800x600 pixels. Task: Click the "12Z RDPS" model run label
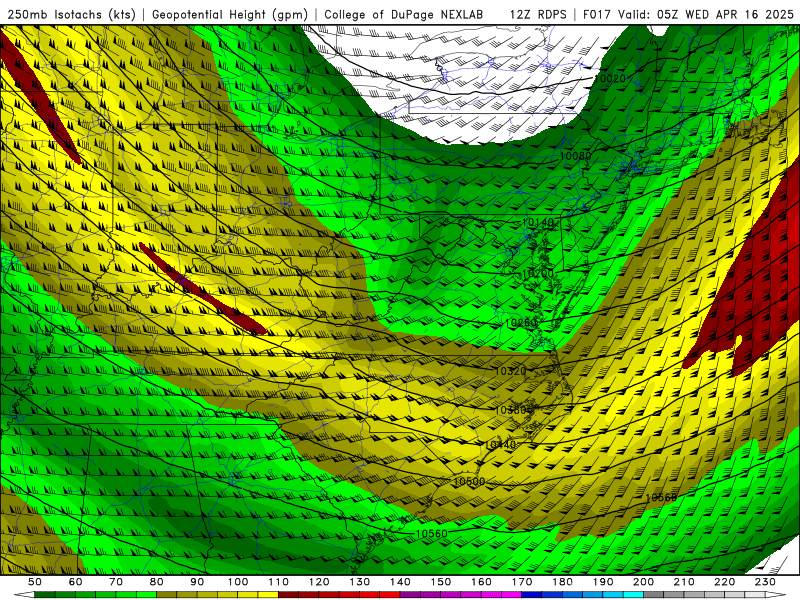[538, 15]
